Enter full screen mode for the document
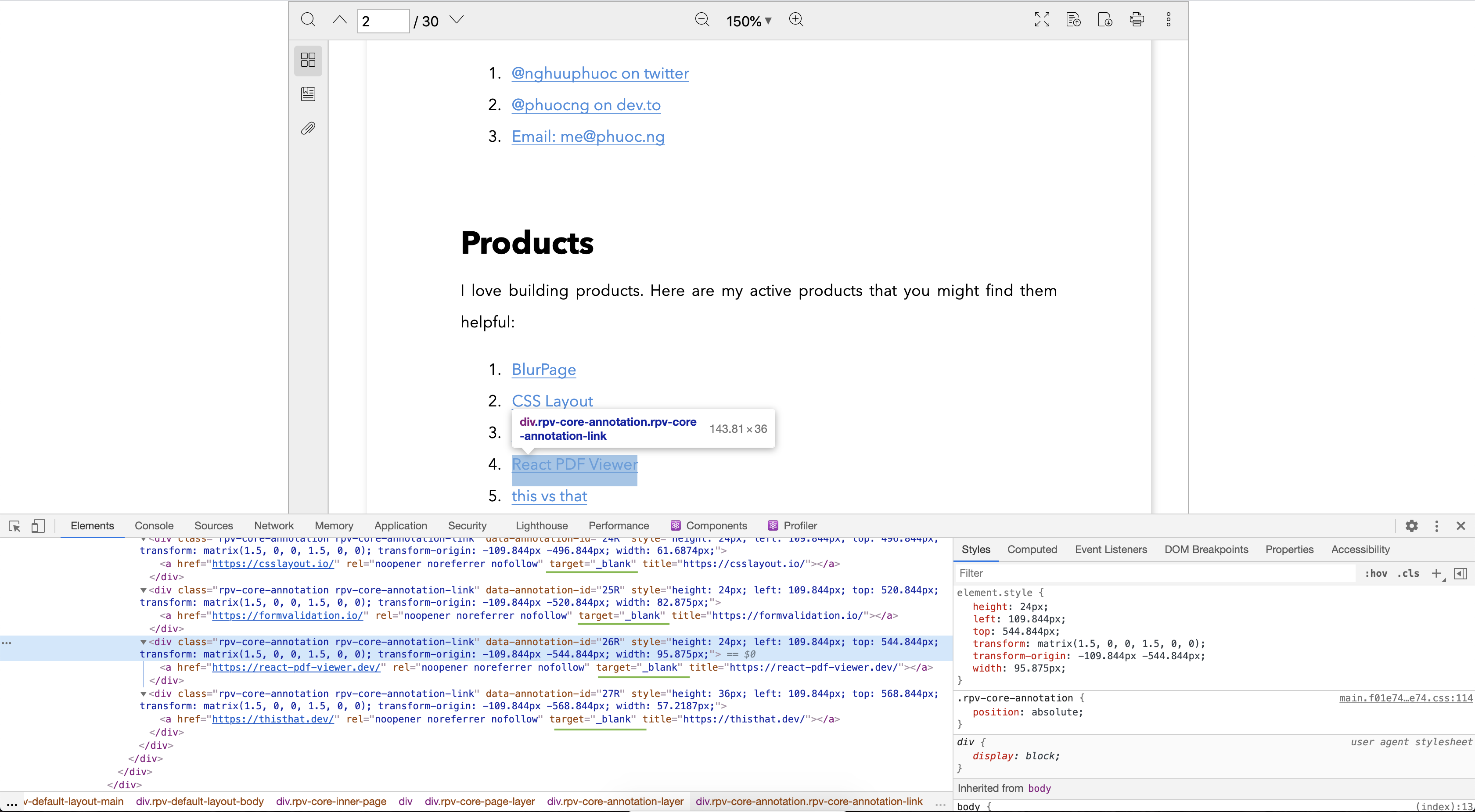Image resolution: width=1475 pixels, height=812 pixels. 1042,19
